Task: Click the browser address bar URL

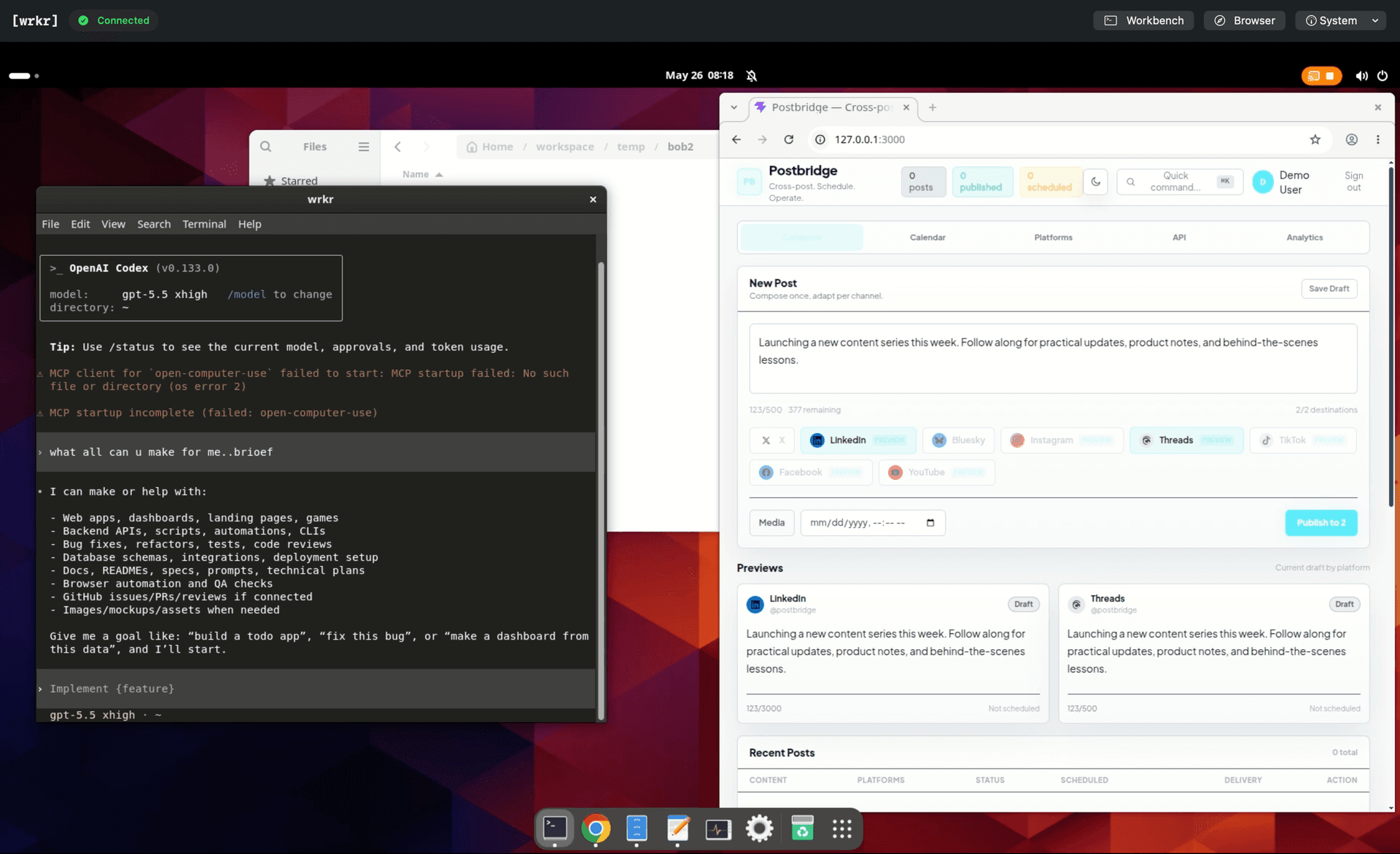Action: (869, 139)
